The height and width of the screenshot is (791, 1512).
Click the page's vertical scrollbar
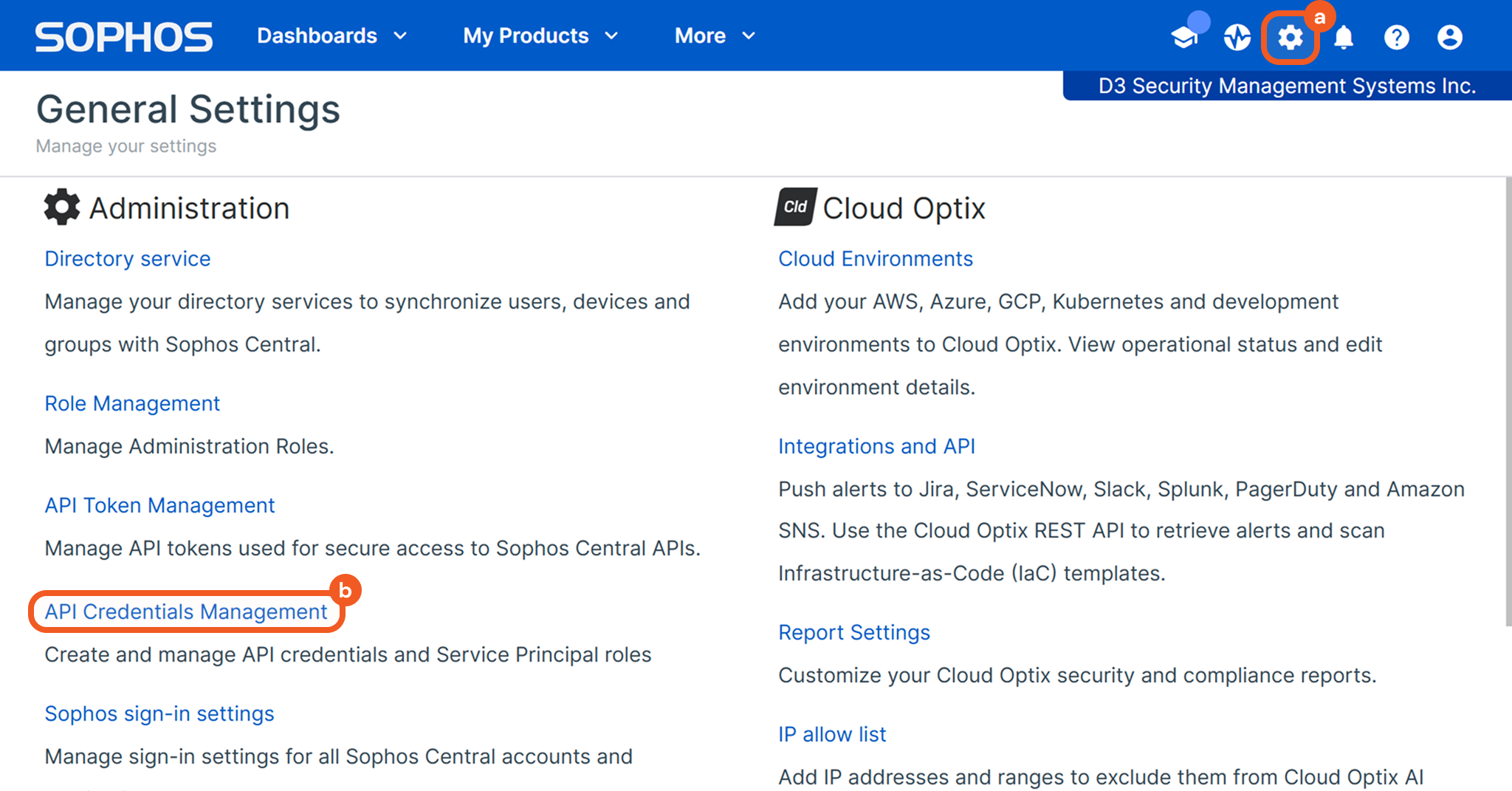1508,399
